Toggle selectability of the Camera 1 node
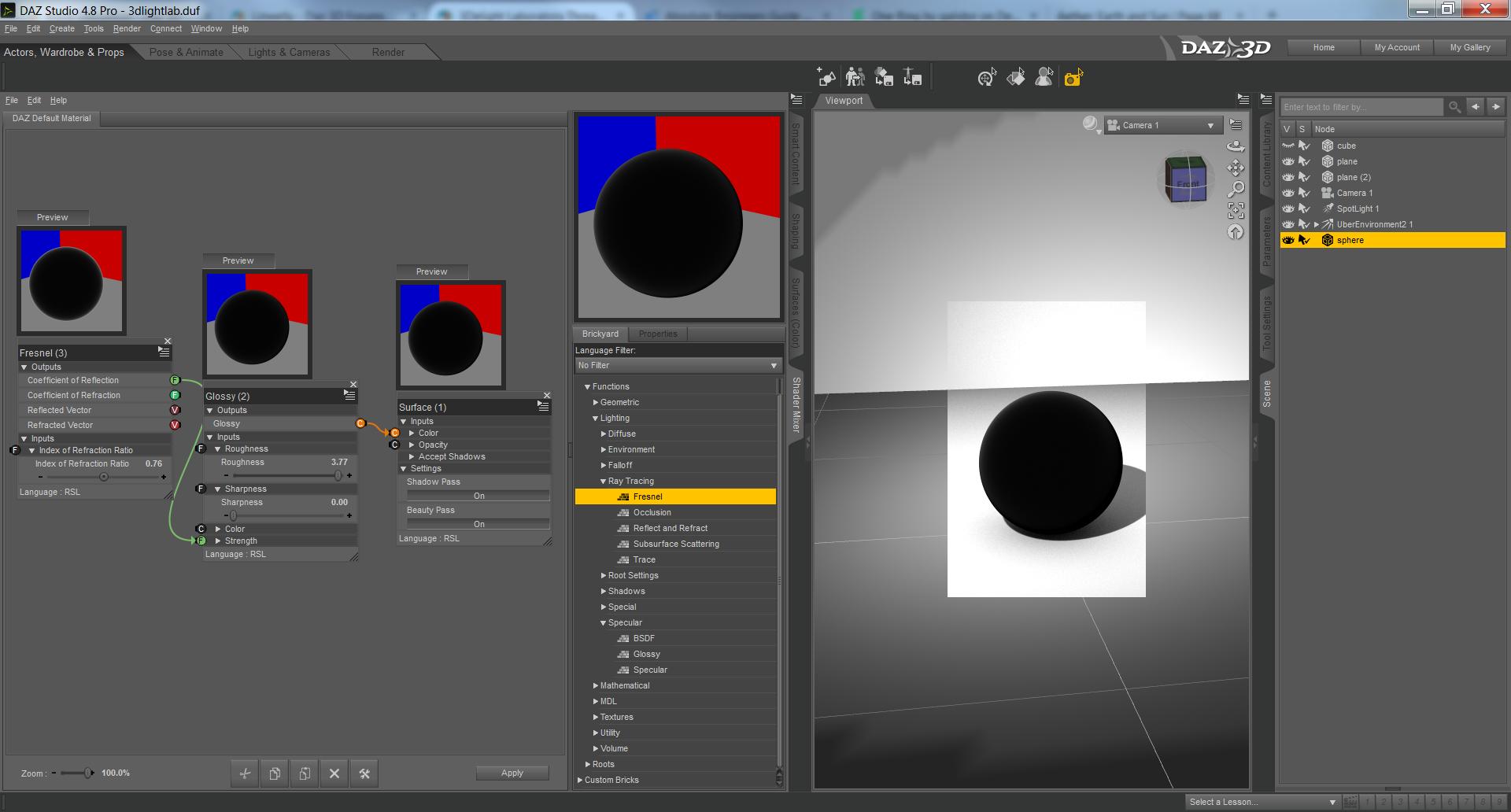Viewport: 1511px width, 812px height. [x=1304, y=193]
